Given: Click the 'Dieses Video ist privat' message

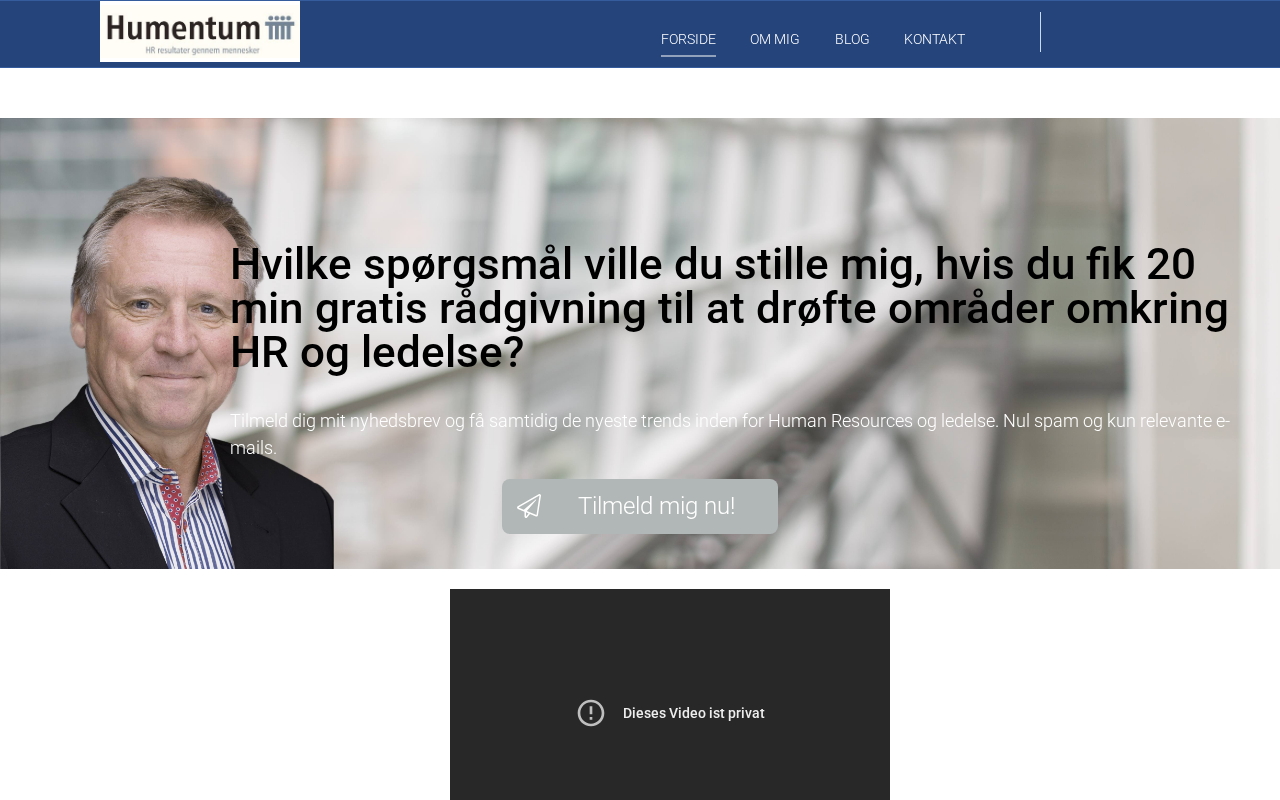Looking at the screenshot, I should click(x=694, y=713).
